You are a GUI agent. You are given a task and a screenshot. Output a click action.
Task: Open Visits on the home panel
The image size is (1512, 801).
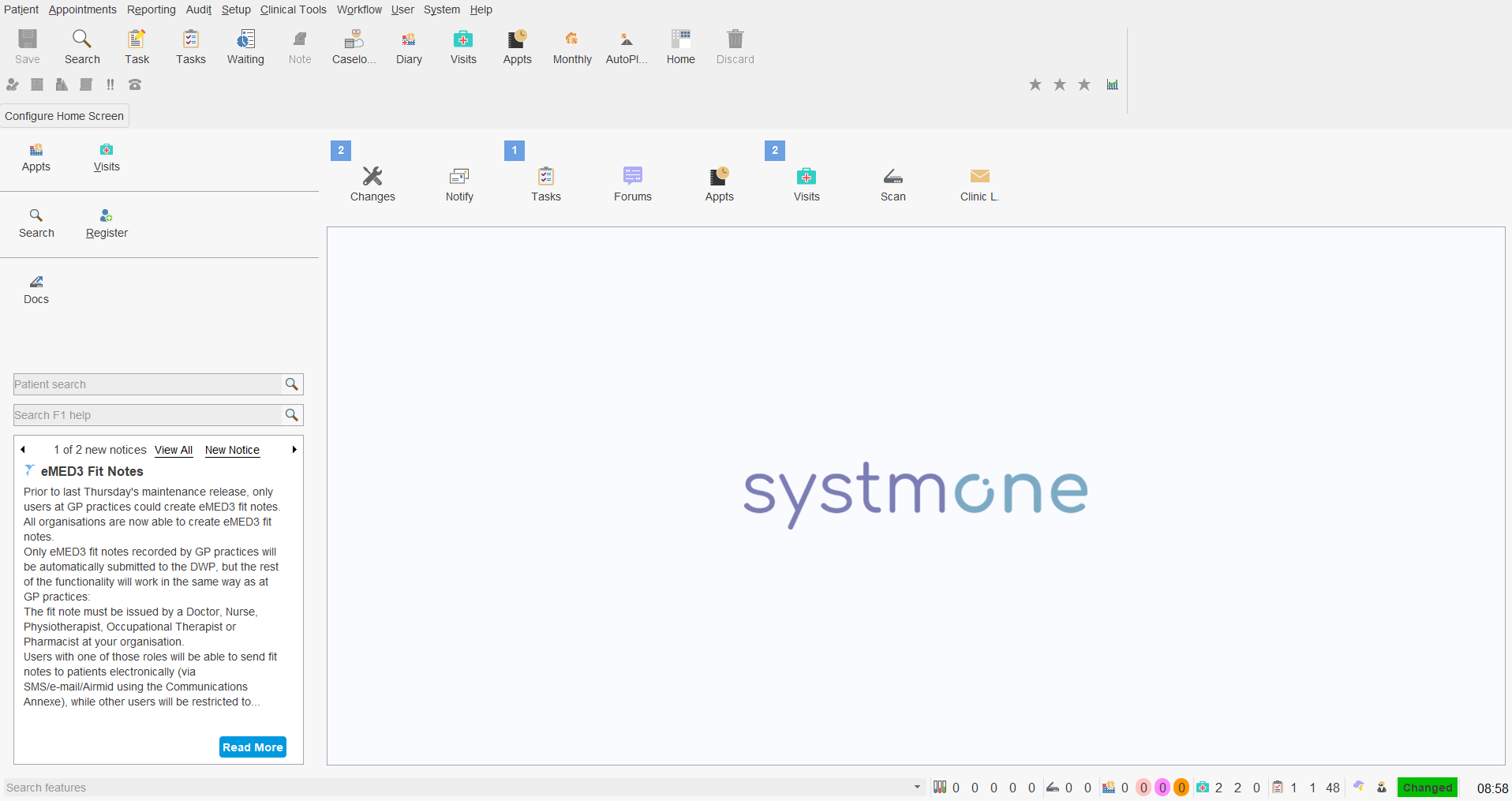(x=807, y=184)
